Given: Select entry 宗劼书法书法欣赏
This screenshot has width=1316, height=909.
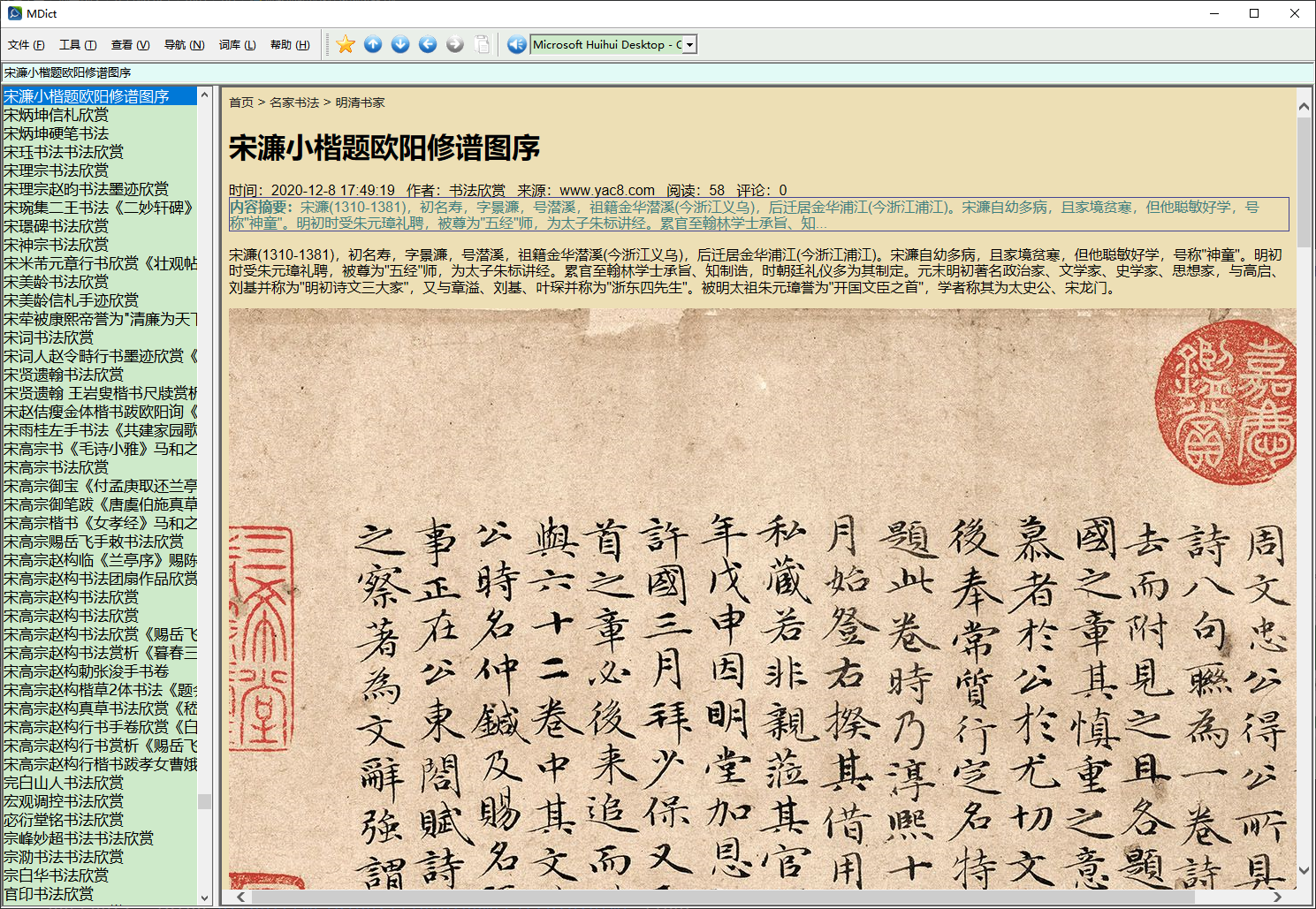Looking at the screenshot, I should point(64,857).
